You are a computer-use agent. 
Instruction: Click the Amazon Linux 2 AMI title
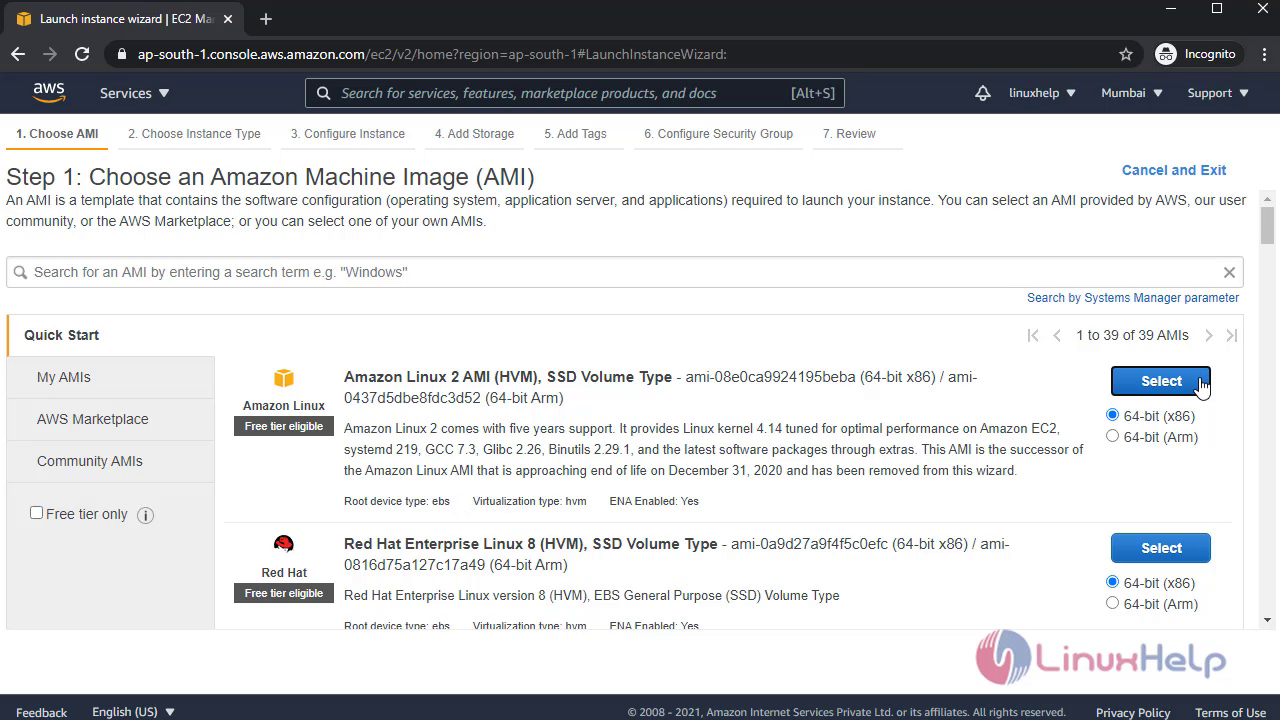tap(508, 377)
